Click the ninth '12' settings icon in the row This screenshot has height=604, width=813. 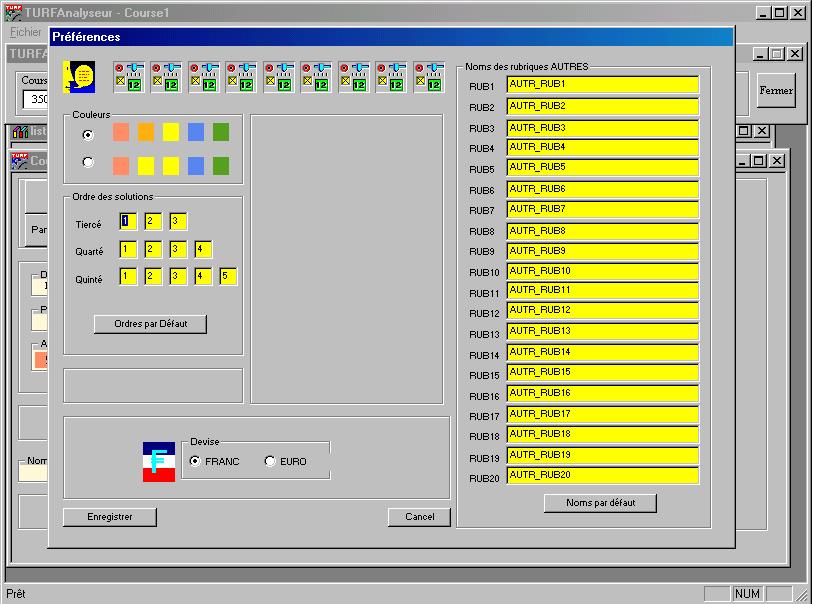tap(429, 77)
